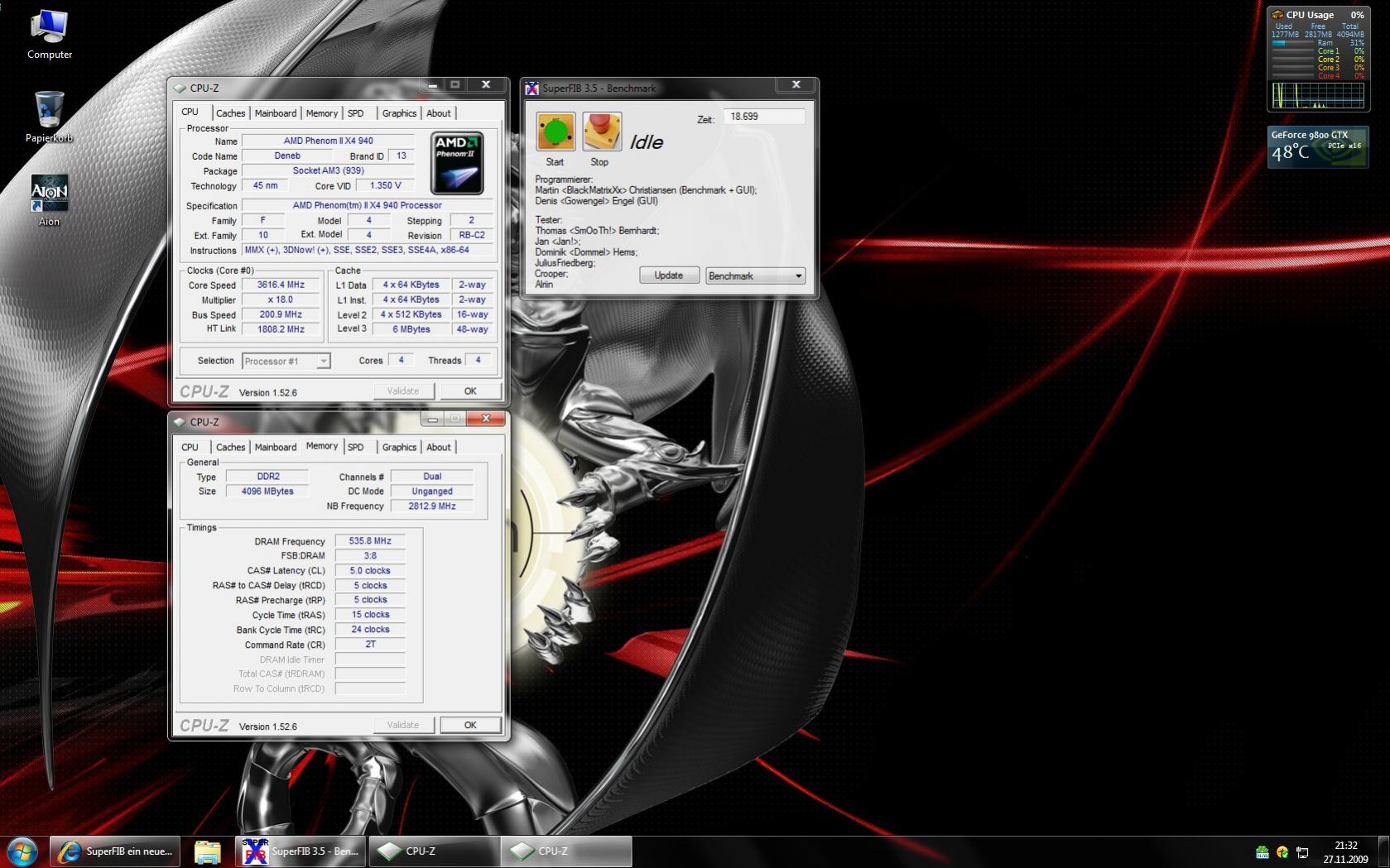
Task: Expand the Benchmark dropdown in SuperFIB
Action: (755, 276)
